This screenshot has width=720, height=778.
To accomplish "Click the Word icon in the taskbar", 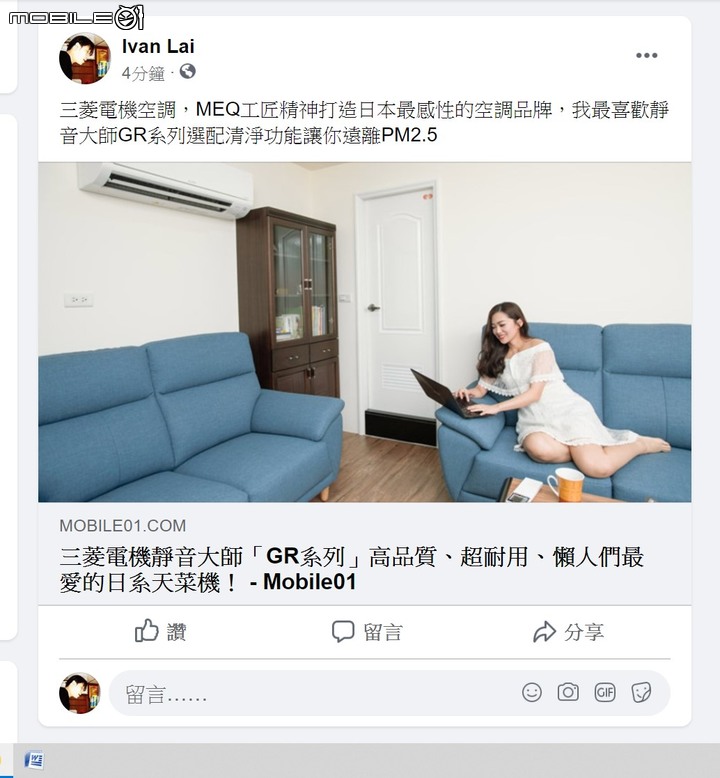I will tap(34, 760).
